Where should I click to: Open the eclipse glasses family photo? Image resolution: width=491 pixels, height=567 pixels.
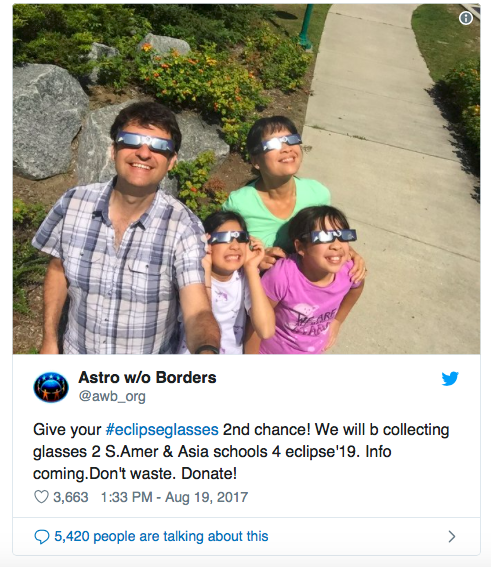[247, 179]
